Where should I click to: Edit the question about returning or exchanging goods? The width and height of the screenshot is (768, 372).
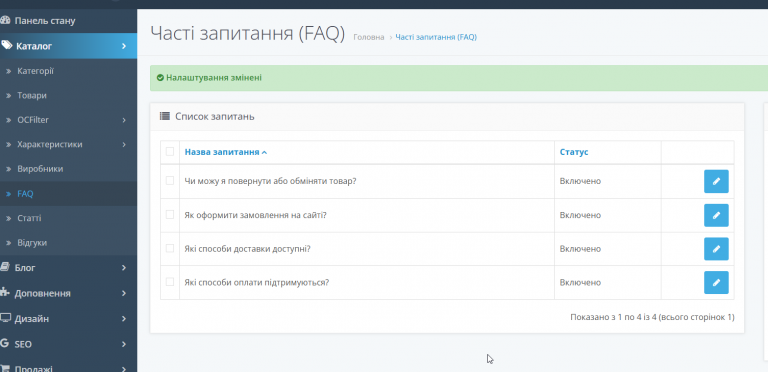[x=716, y=181]
